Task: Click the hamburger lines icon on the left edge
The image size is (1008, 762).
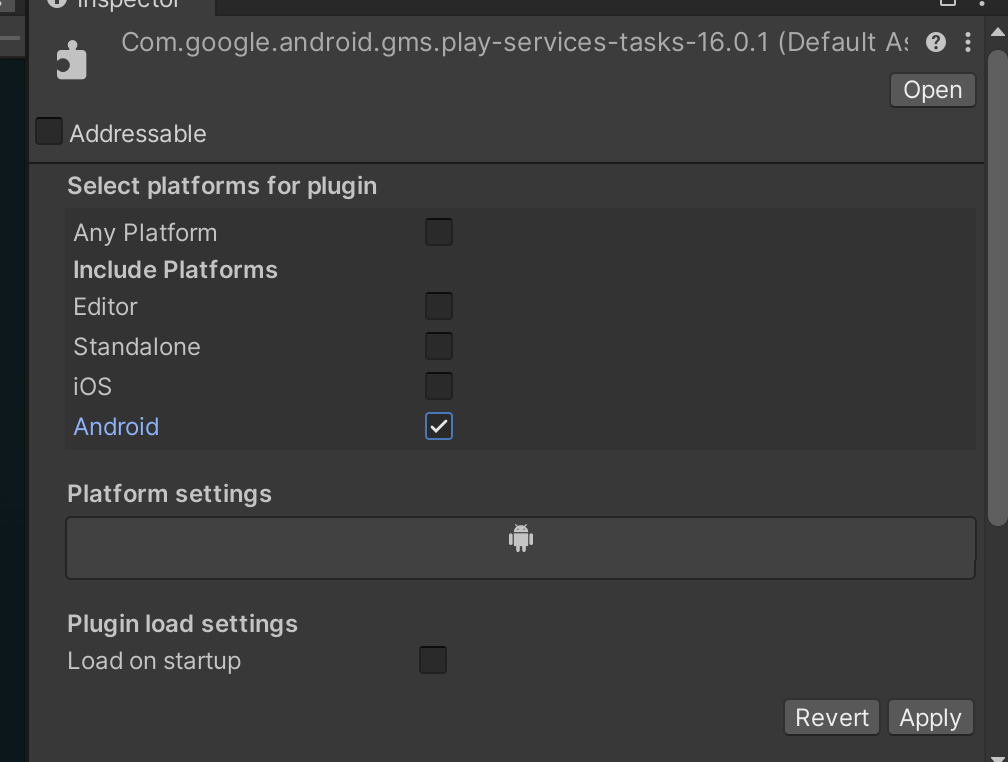Action: 10,37
